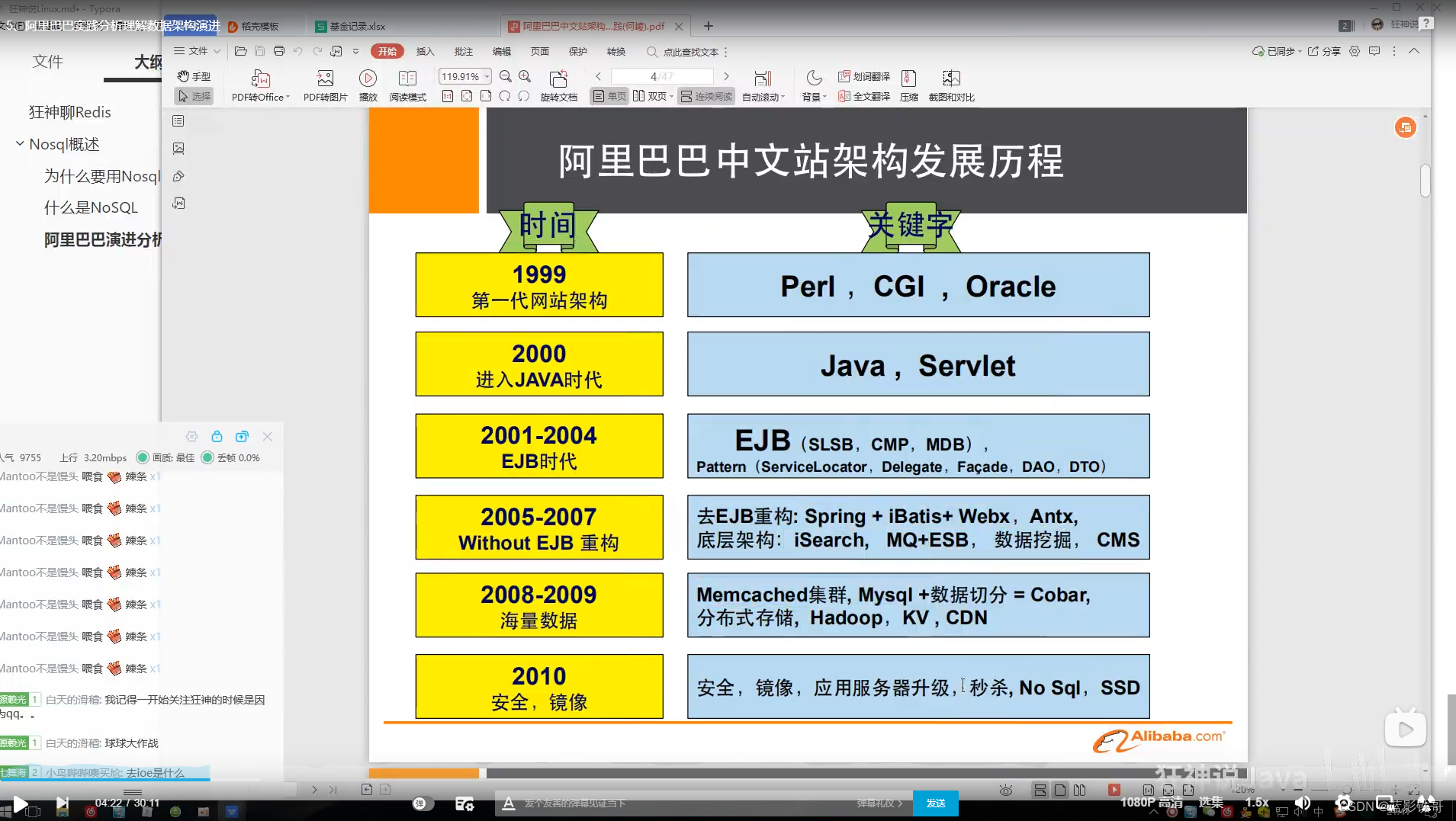Viewport: 1456px width, 821px height.
Task: Select 为什么要用Nosql outline item
Action: (x=101, y=176)
